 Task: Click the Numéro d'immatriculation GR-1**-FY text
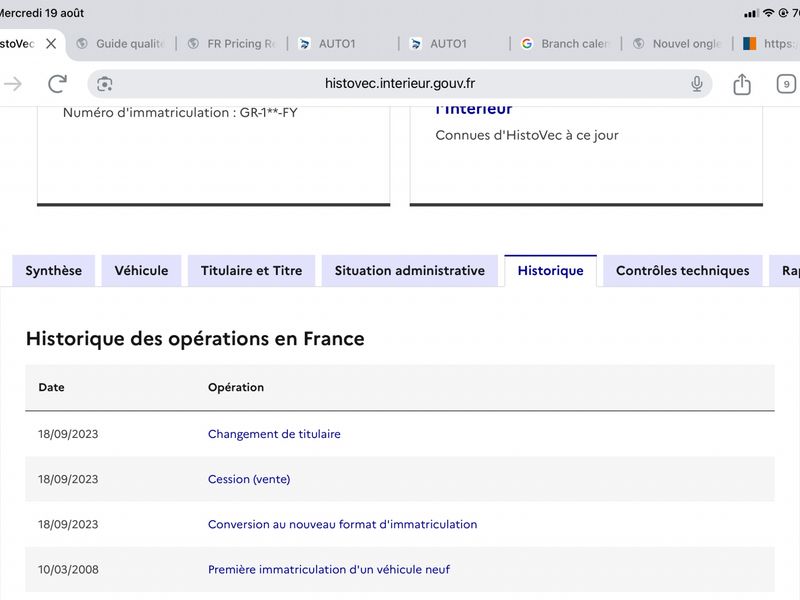click(x=180, y=113)
